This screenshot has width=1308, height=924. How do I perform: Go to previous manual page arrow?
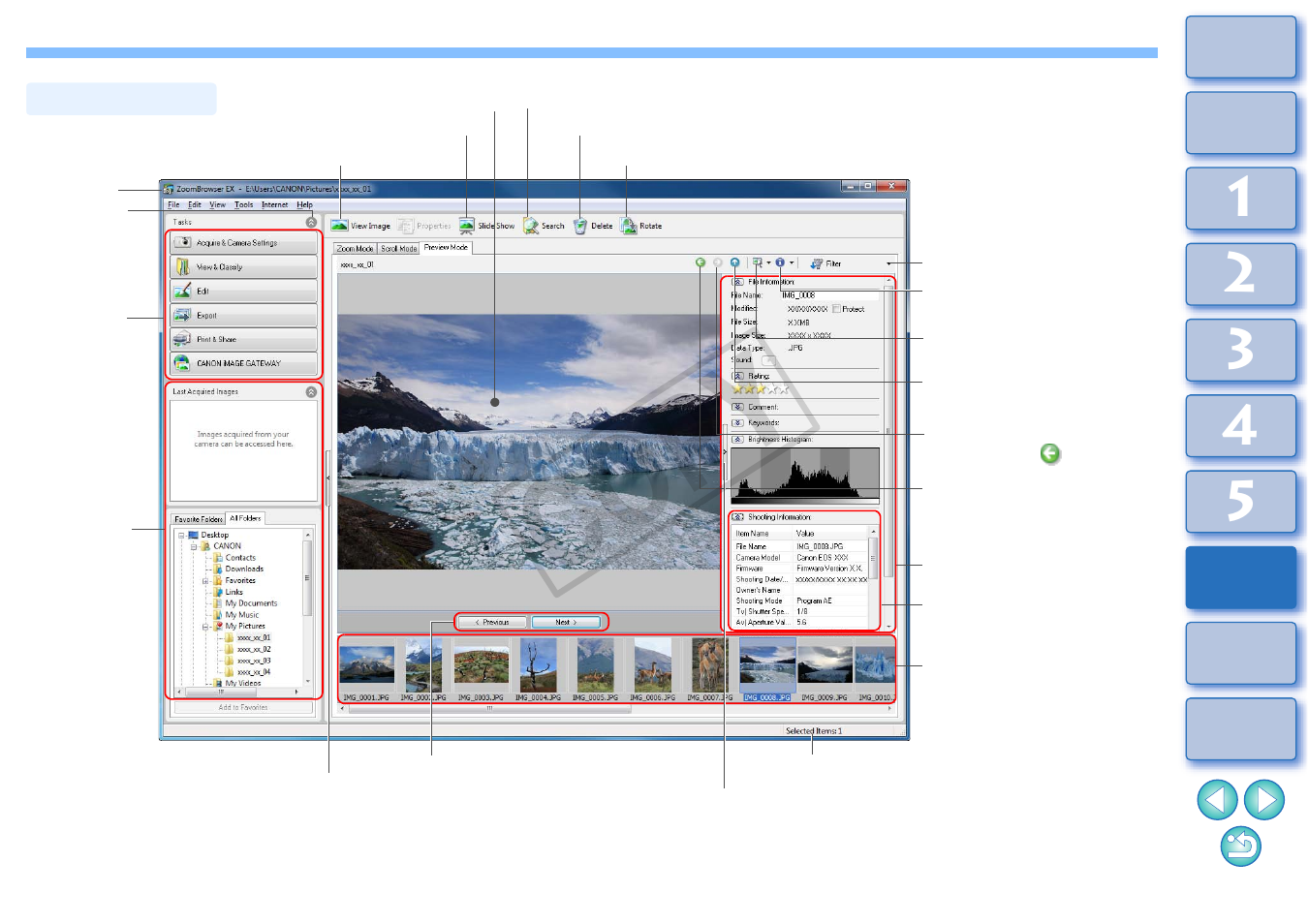[1217, 800]
